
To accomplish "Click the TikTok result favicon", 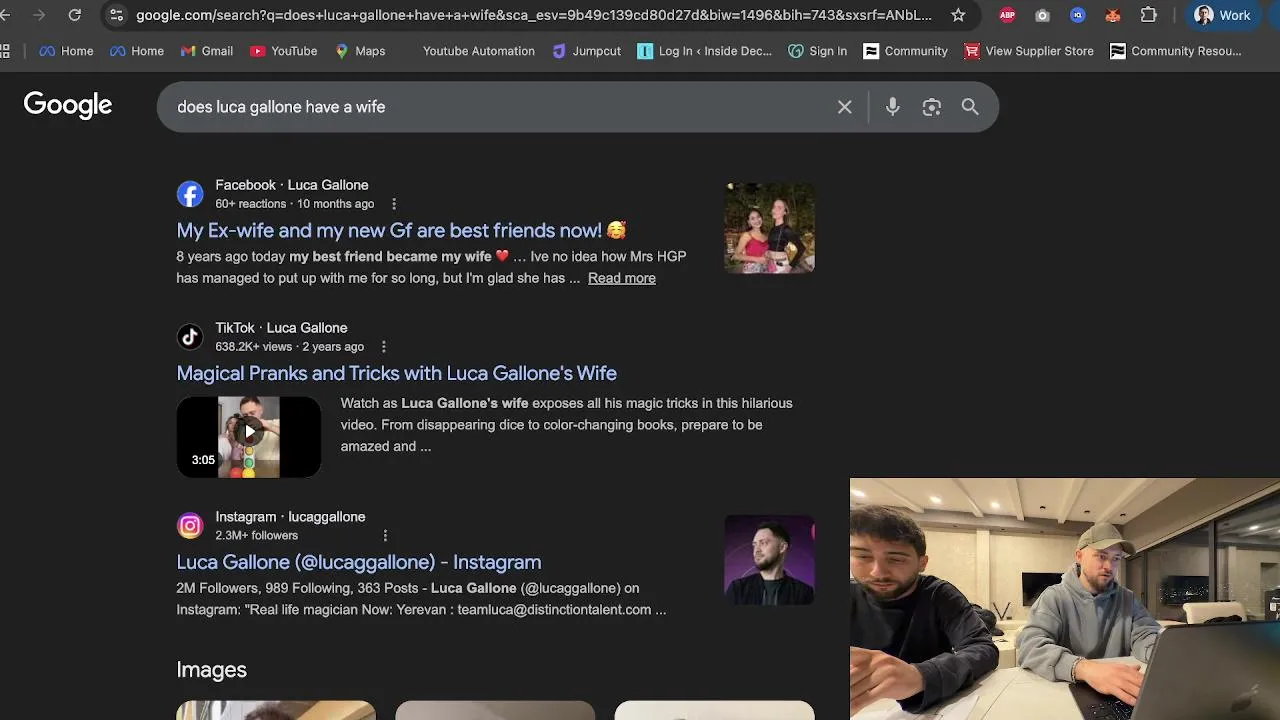I will [190, 337].
